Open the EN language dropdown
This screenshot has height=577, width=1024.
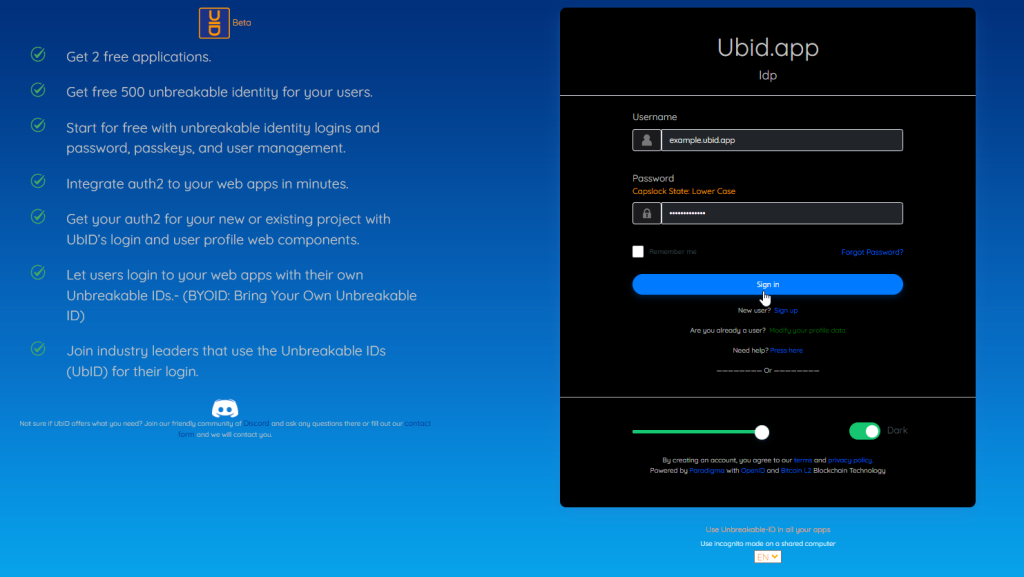click(x=767, y=556)
